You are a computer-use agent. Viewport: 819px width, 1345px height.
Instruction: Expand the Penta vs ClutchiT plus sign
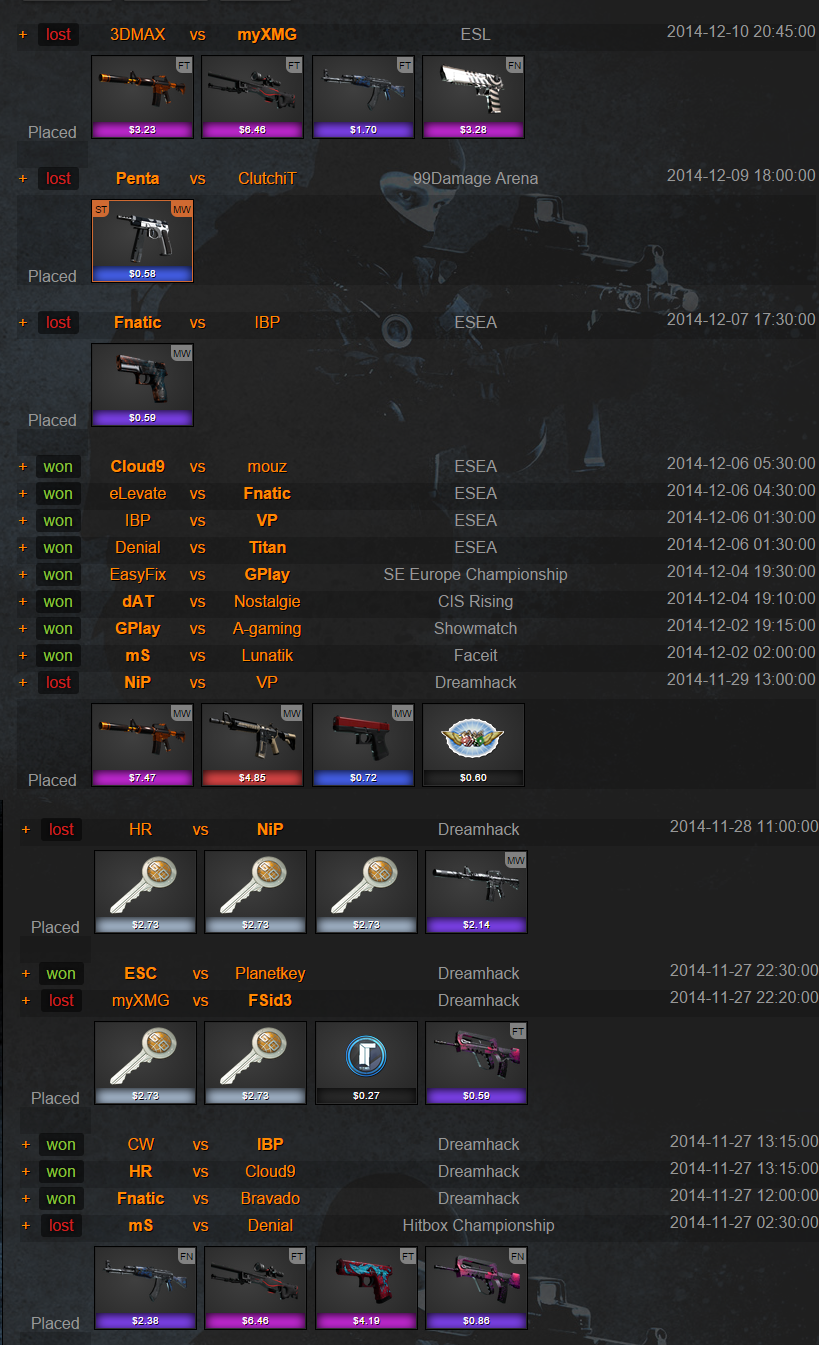[22, 179]
